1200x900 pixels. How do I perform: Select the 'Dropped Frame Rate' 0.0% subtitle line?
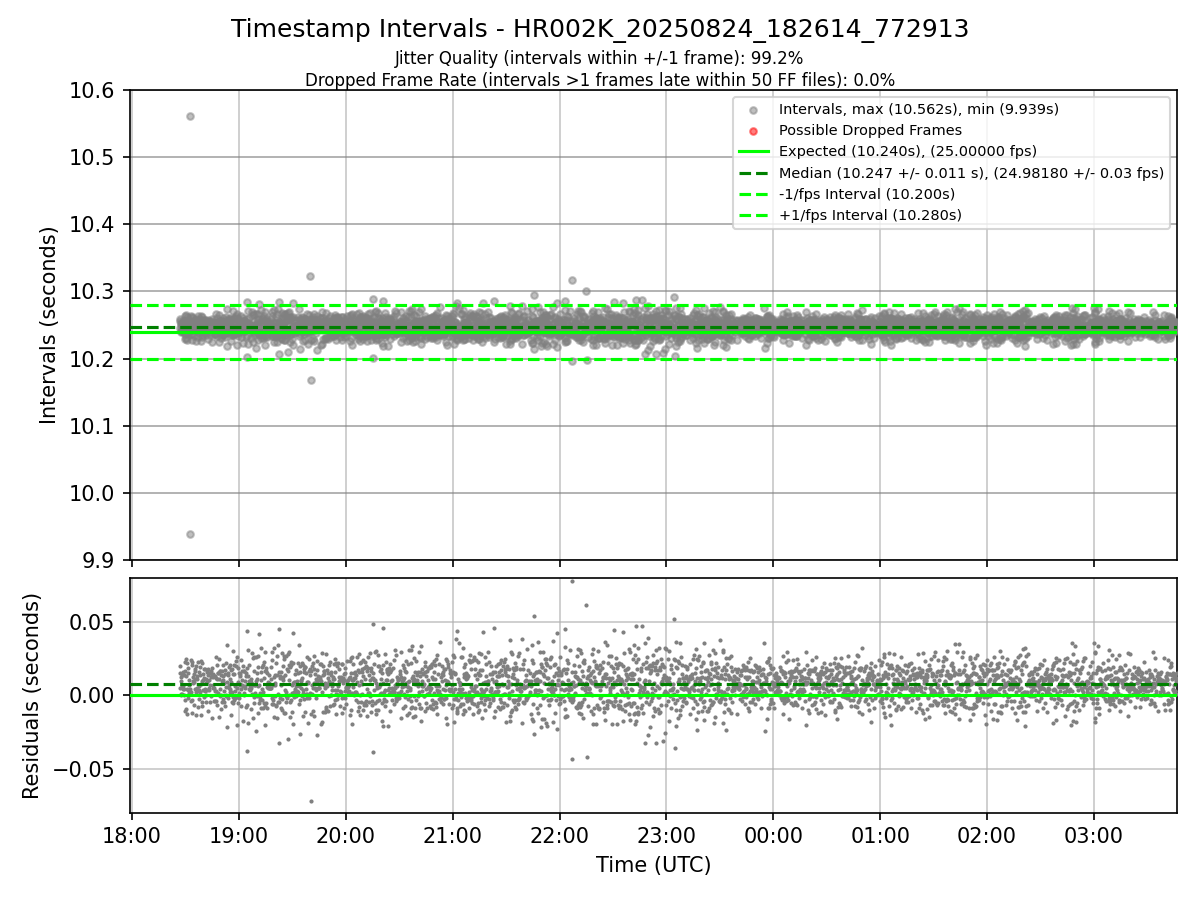(x=600, y=79)
